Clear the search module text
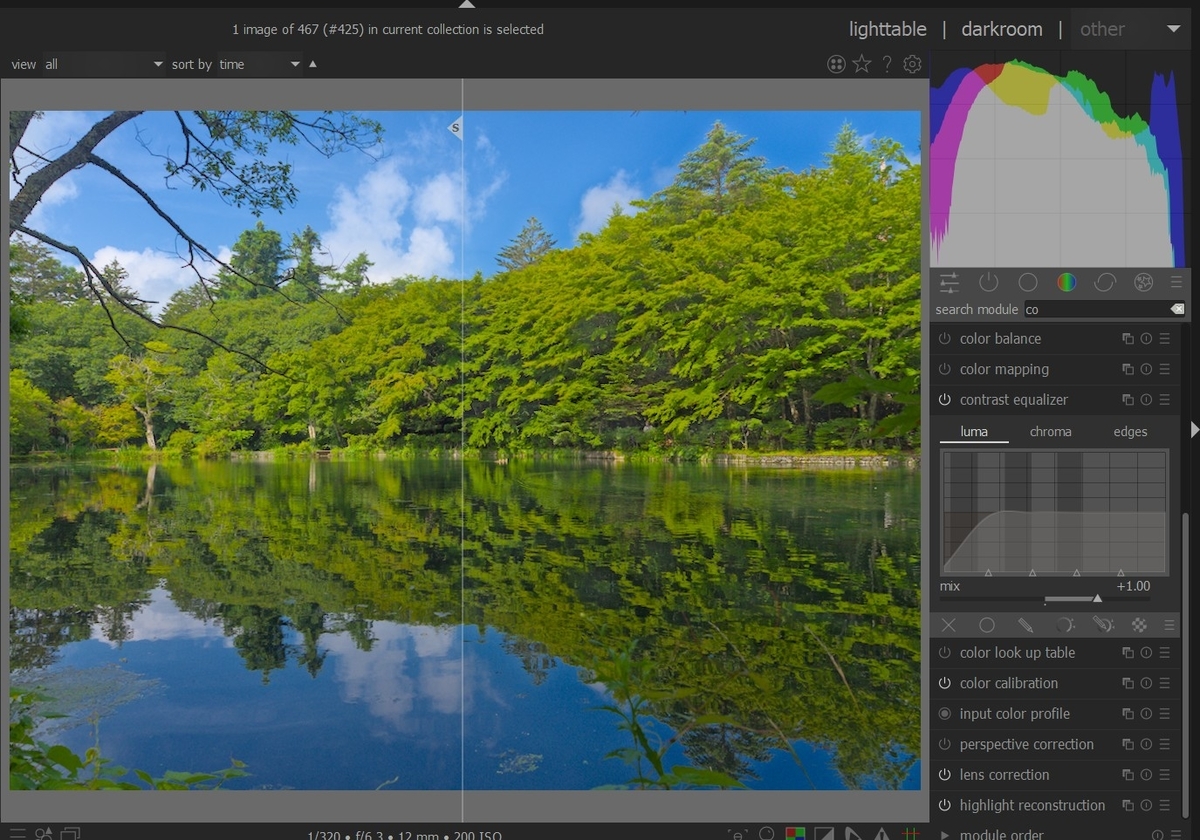The width and height of the screenshot is (1200, 840). (x=1177, y=309)
